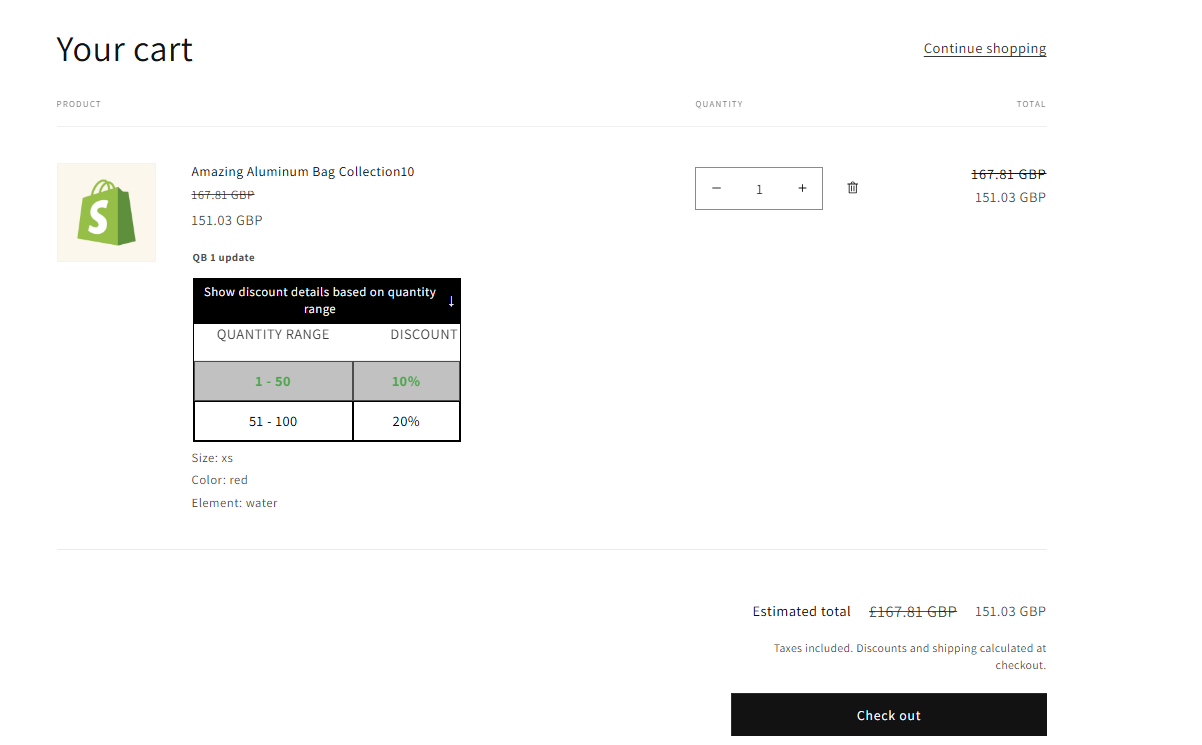
Task: Click the 'Color: red' variant text
Action: pos(219,481)
